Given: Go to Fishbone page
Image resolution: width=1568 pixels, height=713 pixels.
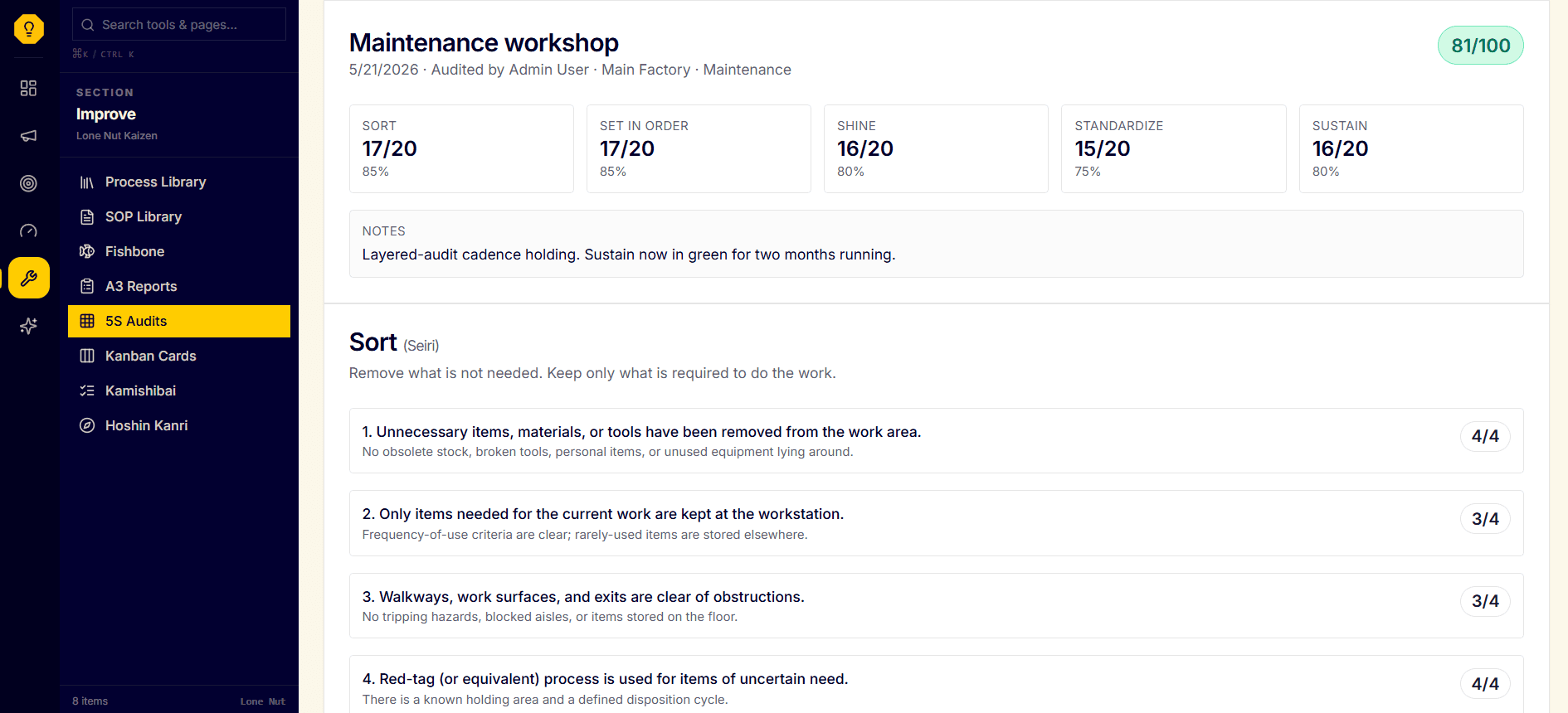Looking at the screenshot, I should (x=179, y=252).
